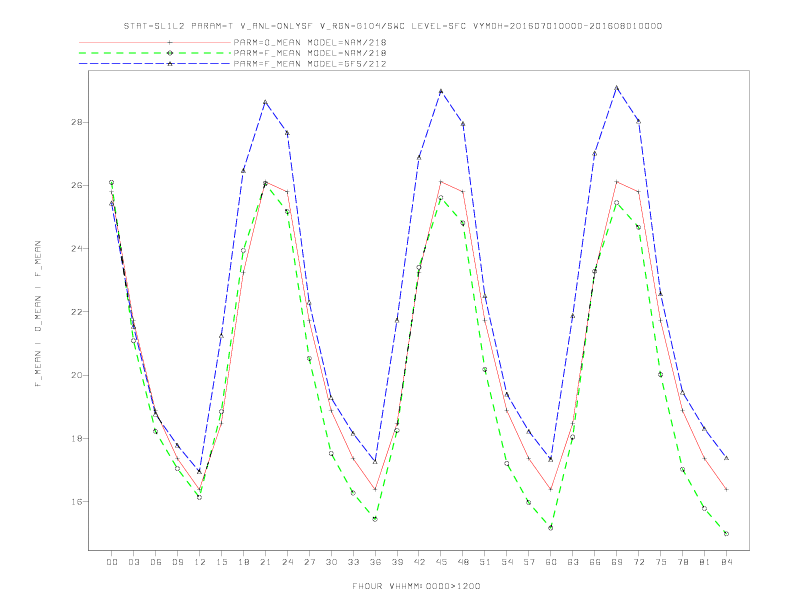Click the chart title beginning STAT=SL1L2
This screenshot has width=792, height=612.
pos(392,26)
